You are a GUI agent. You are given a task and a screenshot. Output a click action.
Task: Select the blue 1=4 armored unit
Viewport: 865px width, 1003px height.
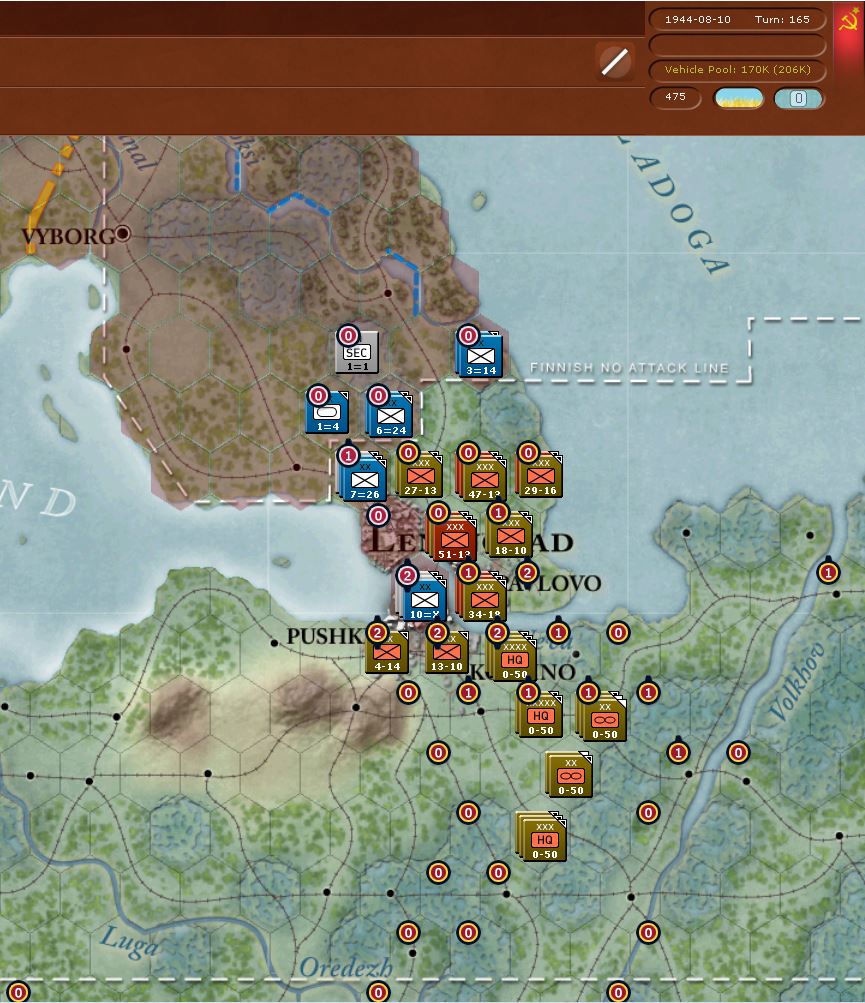coord(328,412)
